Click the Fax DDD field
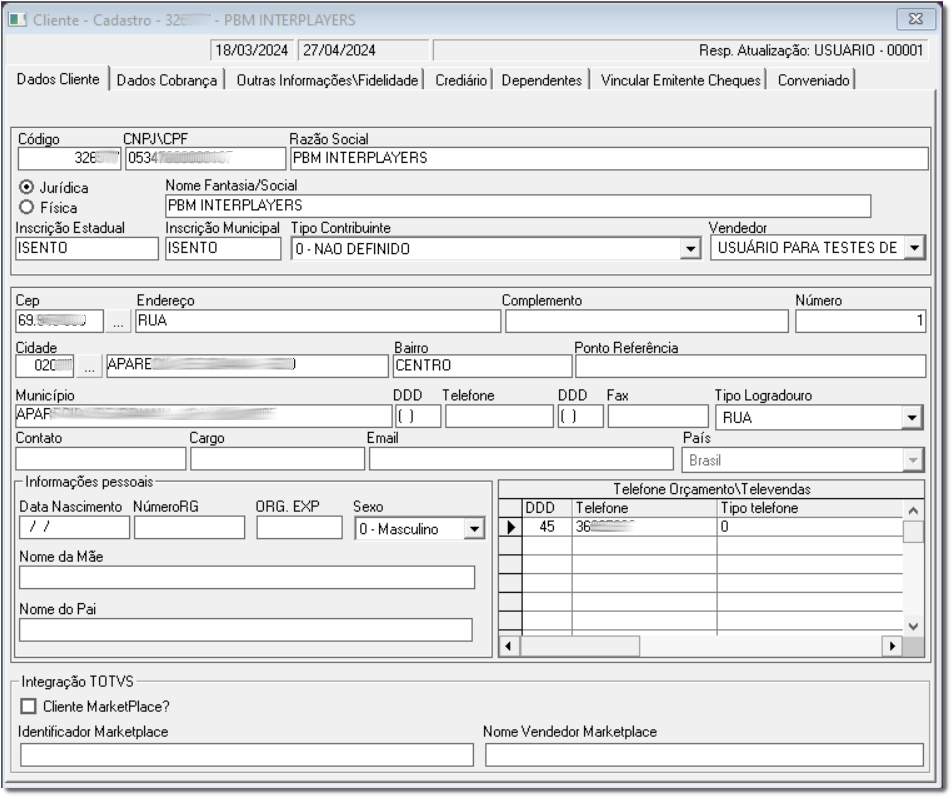 pyautogui.click(x=580, y=416)
